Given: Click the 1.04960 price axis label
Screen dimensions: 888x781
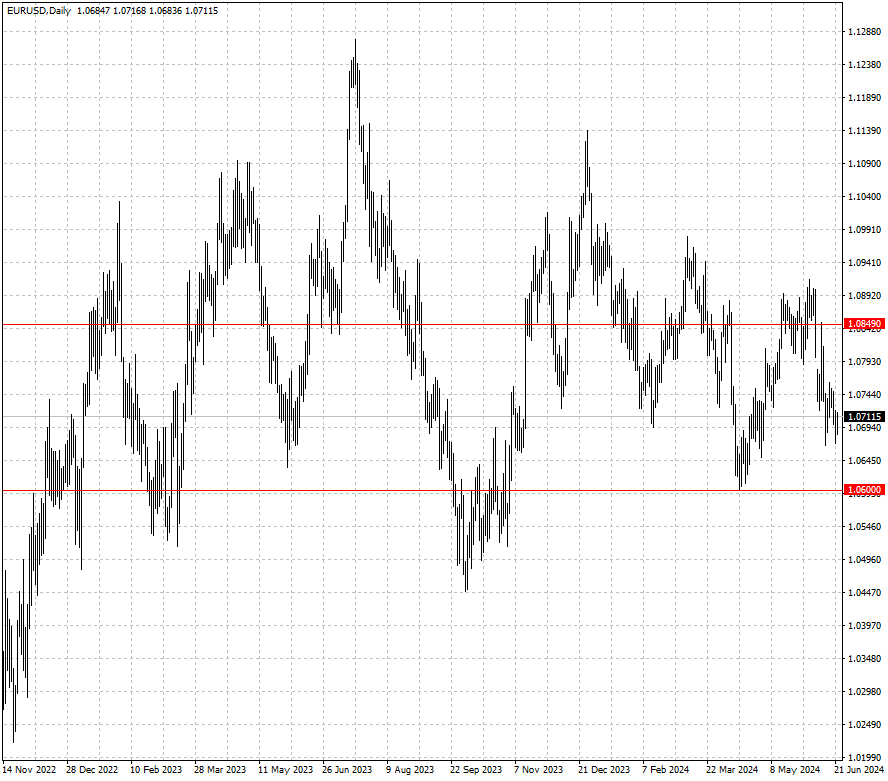Looking at the screenshot, I should [864, 560].
